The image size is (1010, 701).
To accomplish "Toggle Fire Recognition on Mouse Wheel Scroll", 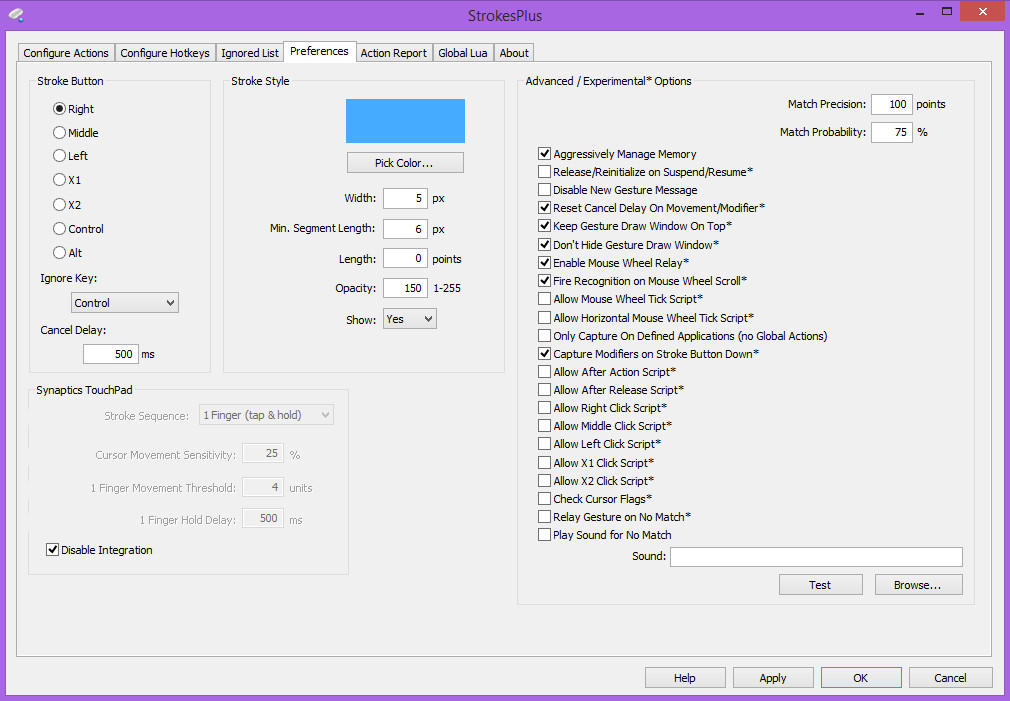I will coord(544,280).
